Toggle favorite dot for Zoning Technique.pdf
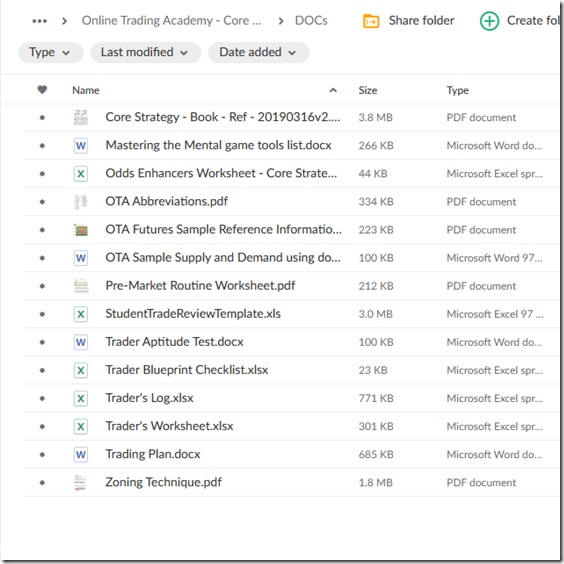564x564 pixels. pos(42,483)
